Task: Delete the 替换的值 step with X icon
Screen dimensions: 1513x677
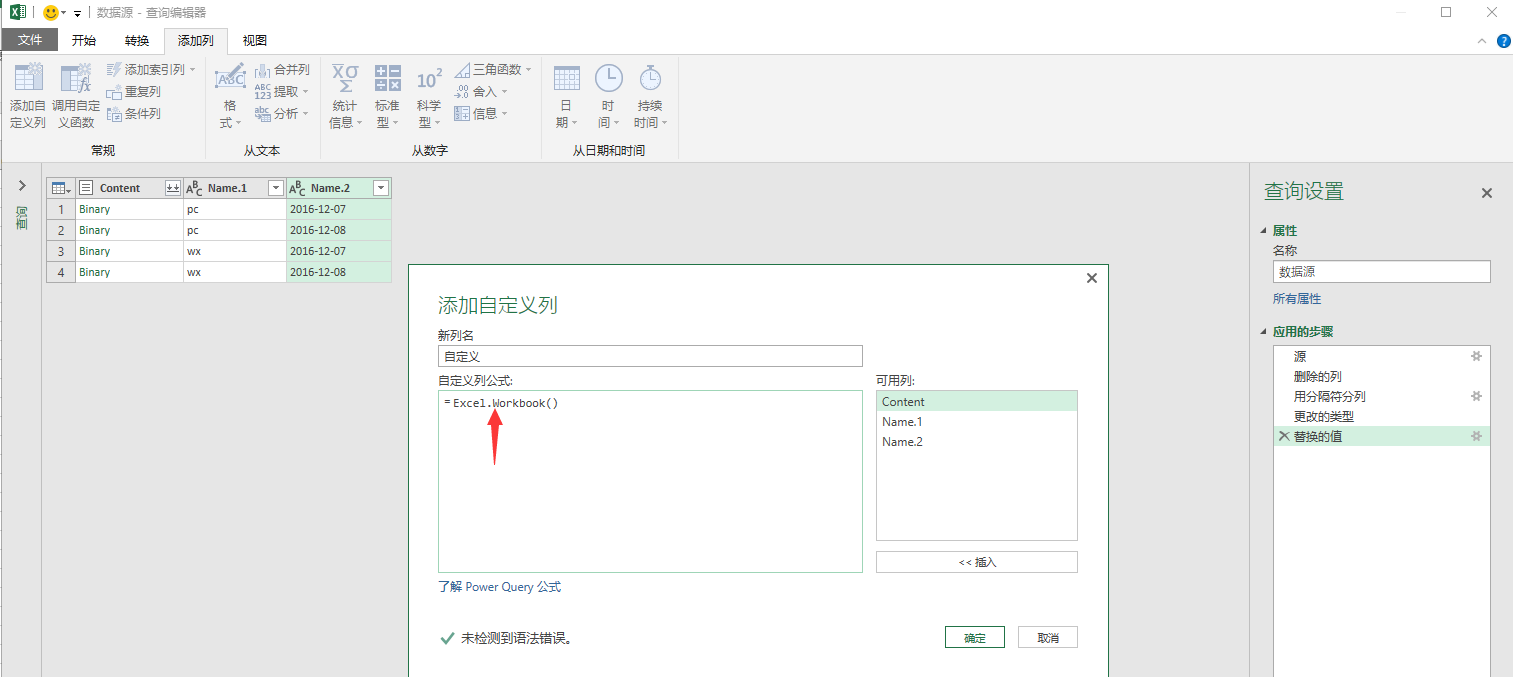Action: (1283, 436)
